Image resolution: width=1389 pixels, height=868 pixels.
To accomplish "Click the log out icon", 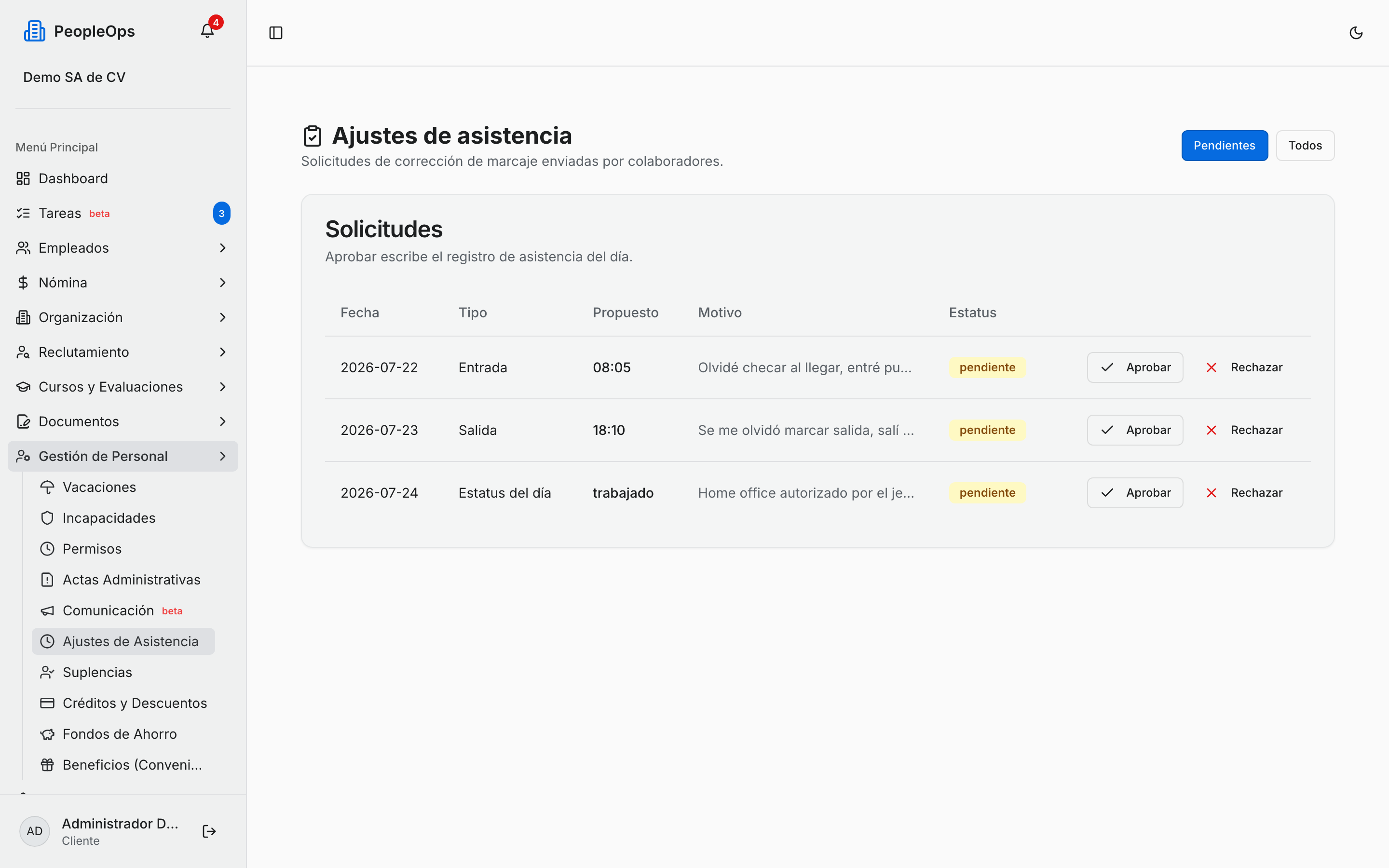I will 209,831.
